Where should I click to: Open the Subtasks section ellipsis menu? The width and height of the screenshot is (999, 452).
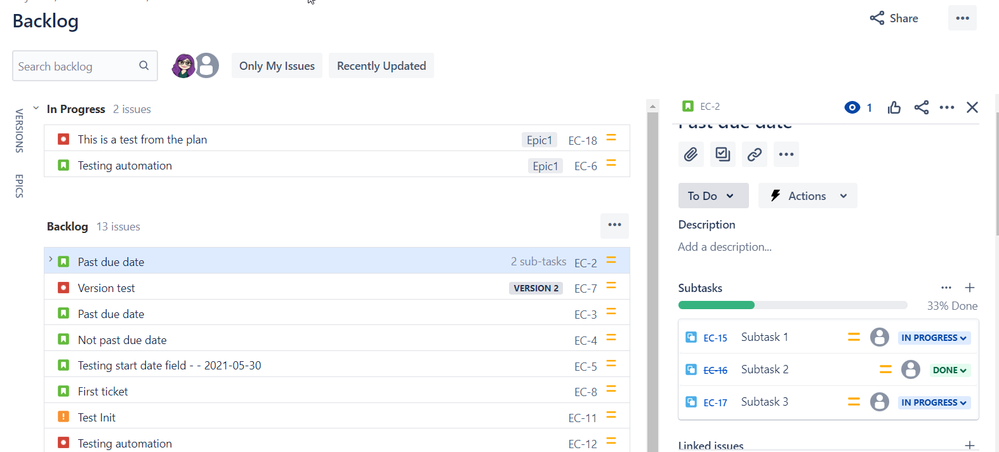(x=947, y=288)
